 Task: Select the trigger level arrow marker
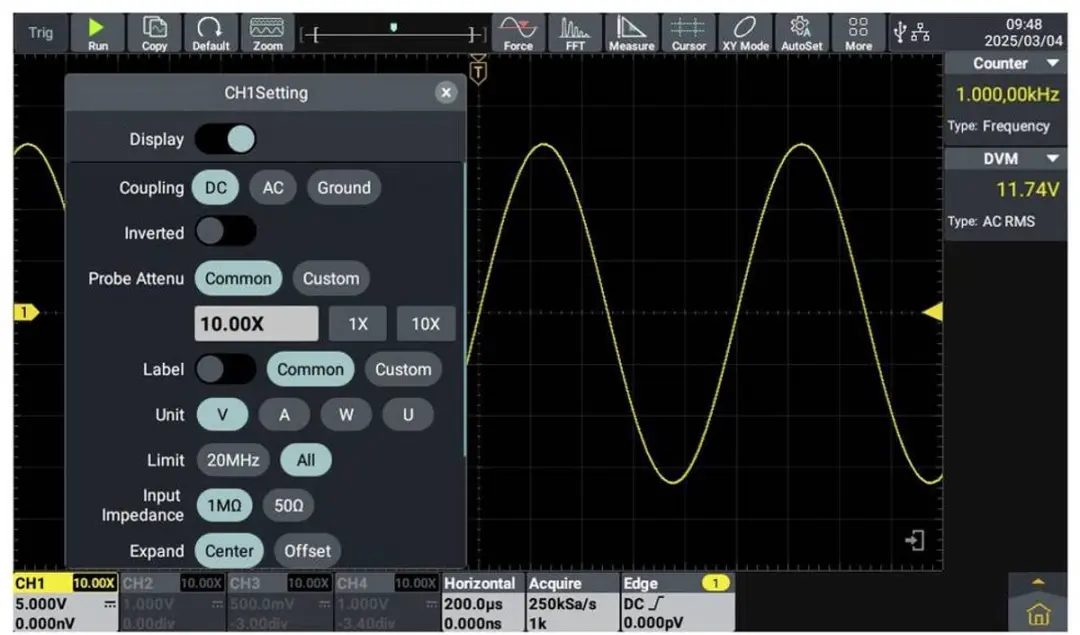[932, 312]
